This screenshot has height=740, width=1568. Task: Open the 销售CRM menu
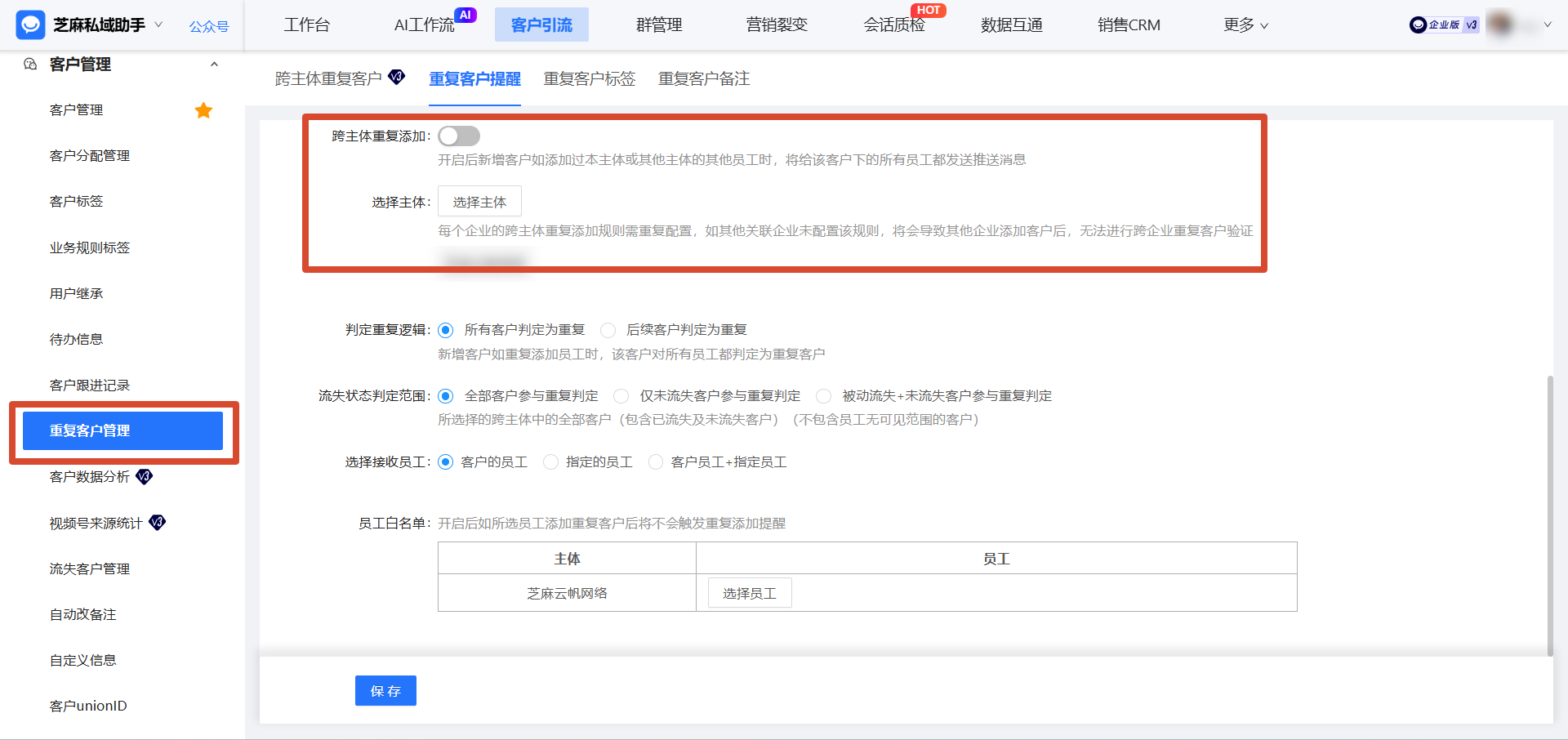1129,25
